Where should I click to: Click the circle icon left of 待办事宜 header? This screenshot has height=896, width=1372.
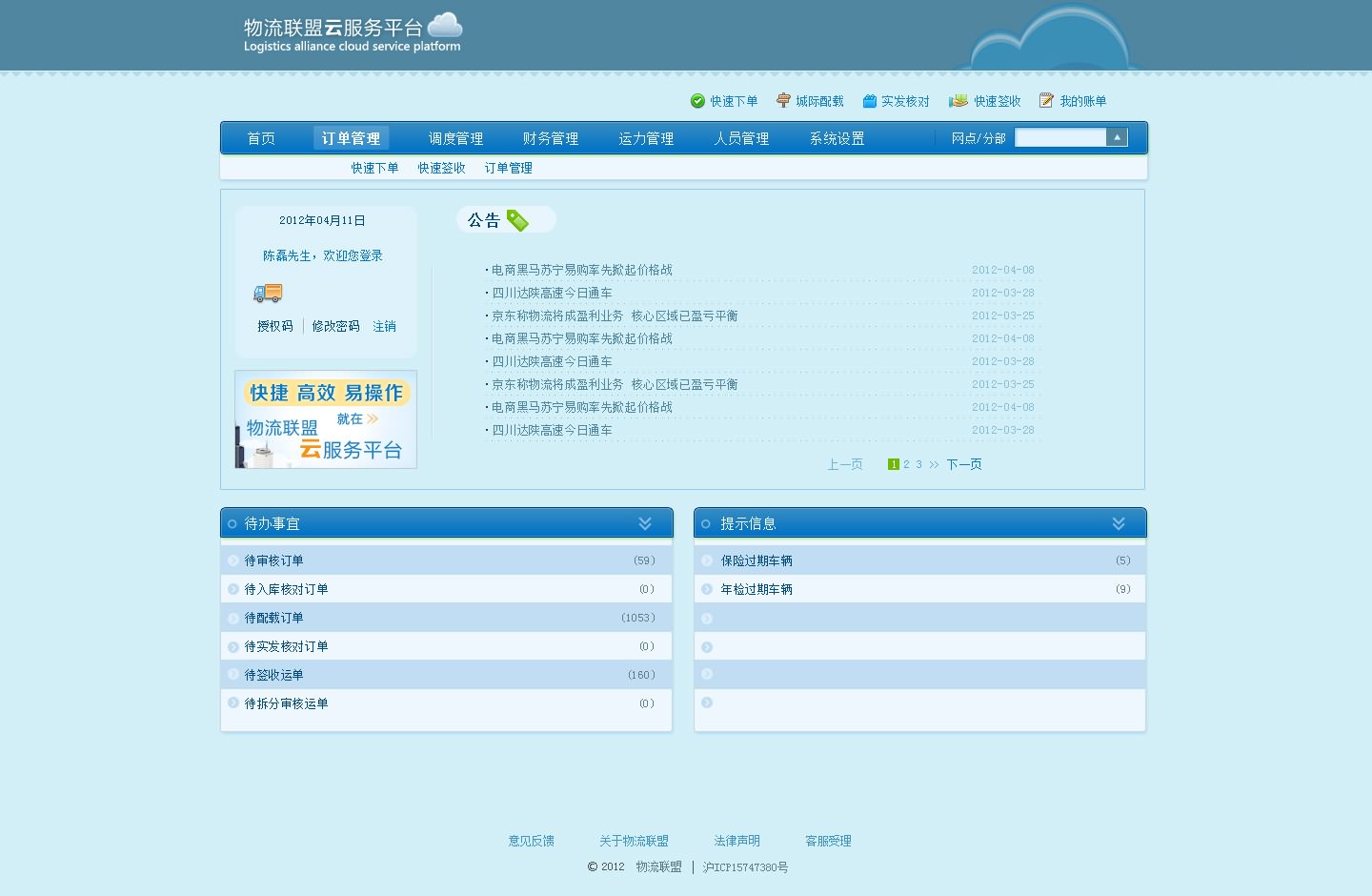click(x=232, y=524)
